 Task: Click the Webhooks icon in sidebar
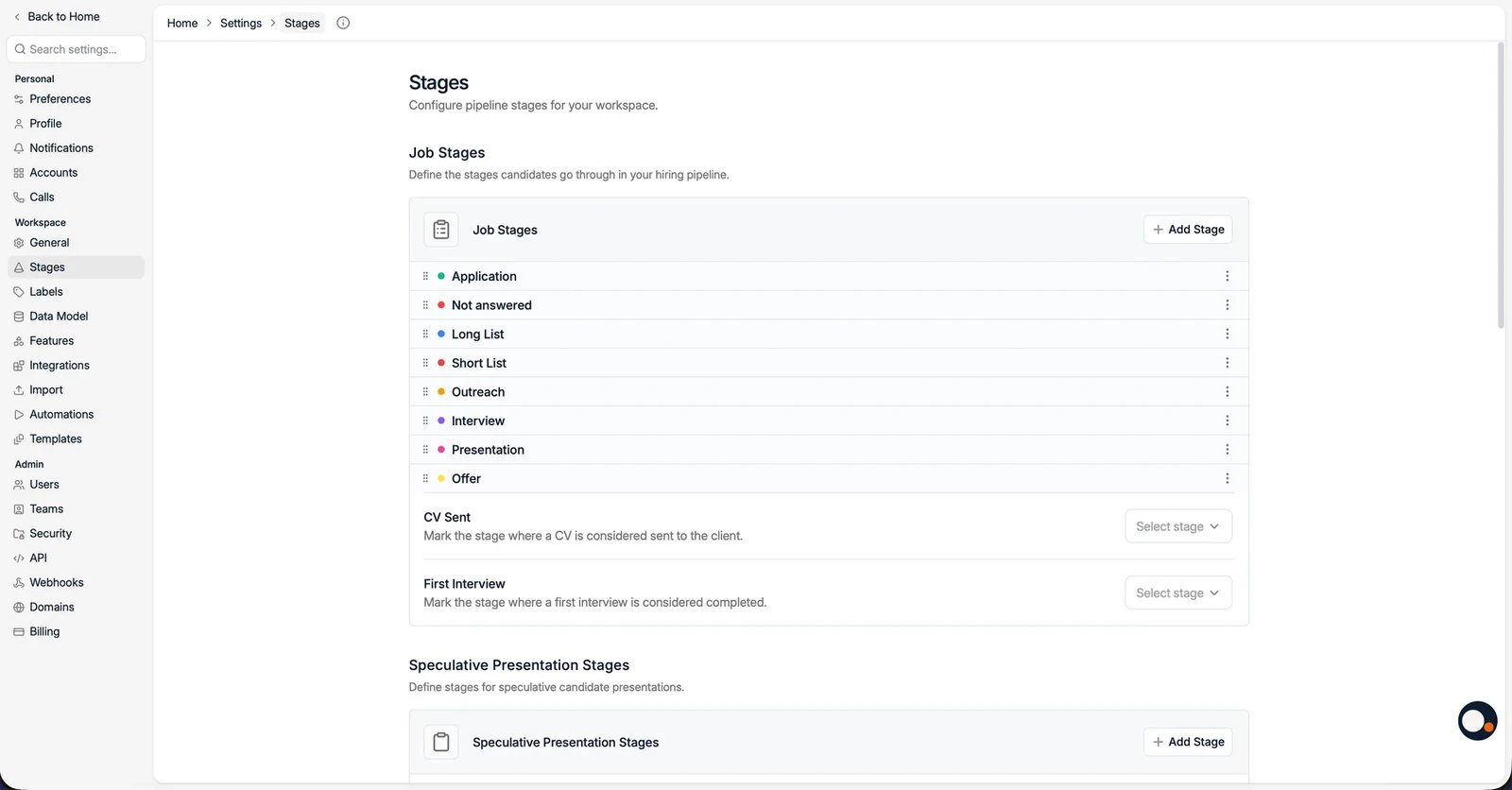click(x=19, y=583)
